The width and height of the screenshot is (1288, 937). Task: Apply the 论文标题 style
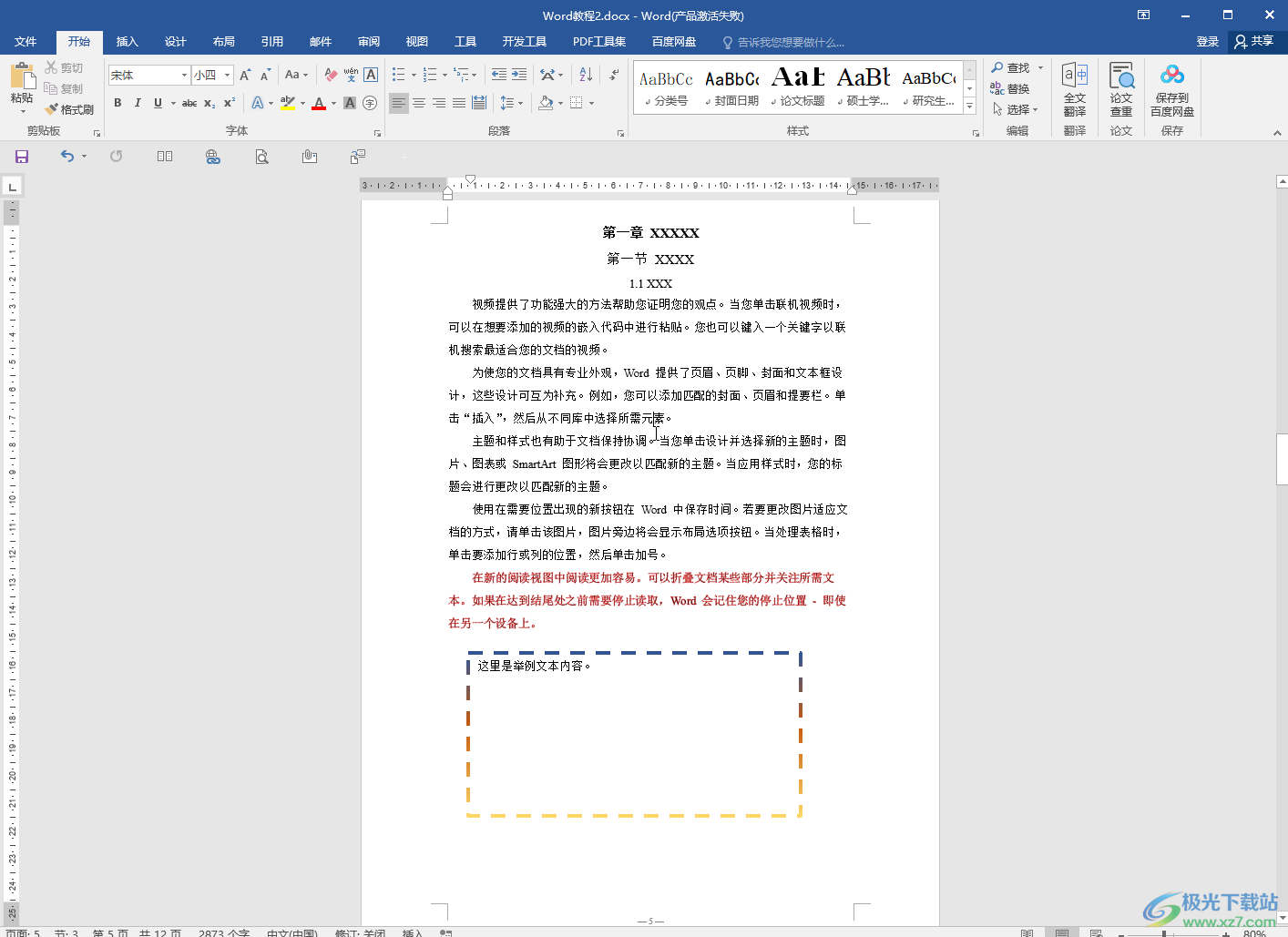point(797,87)
